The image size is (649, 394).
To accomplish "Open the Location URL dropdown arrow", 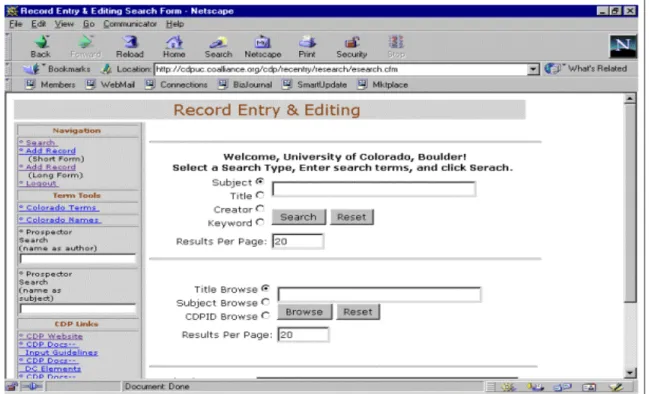I will [534, 69].
